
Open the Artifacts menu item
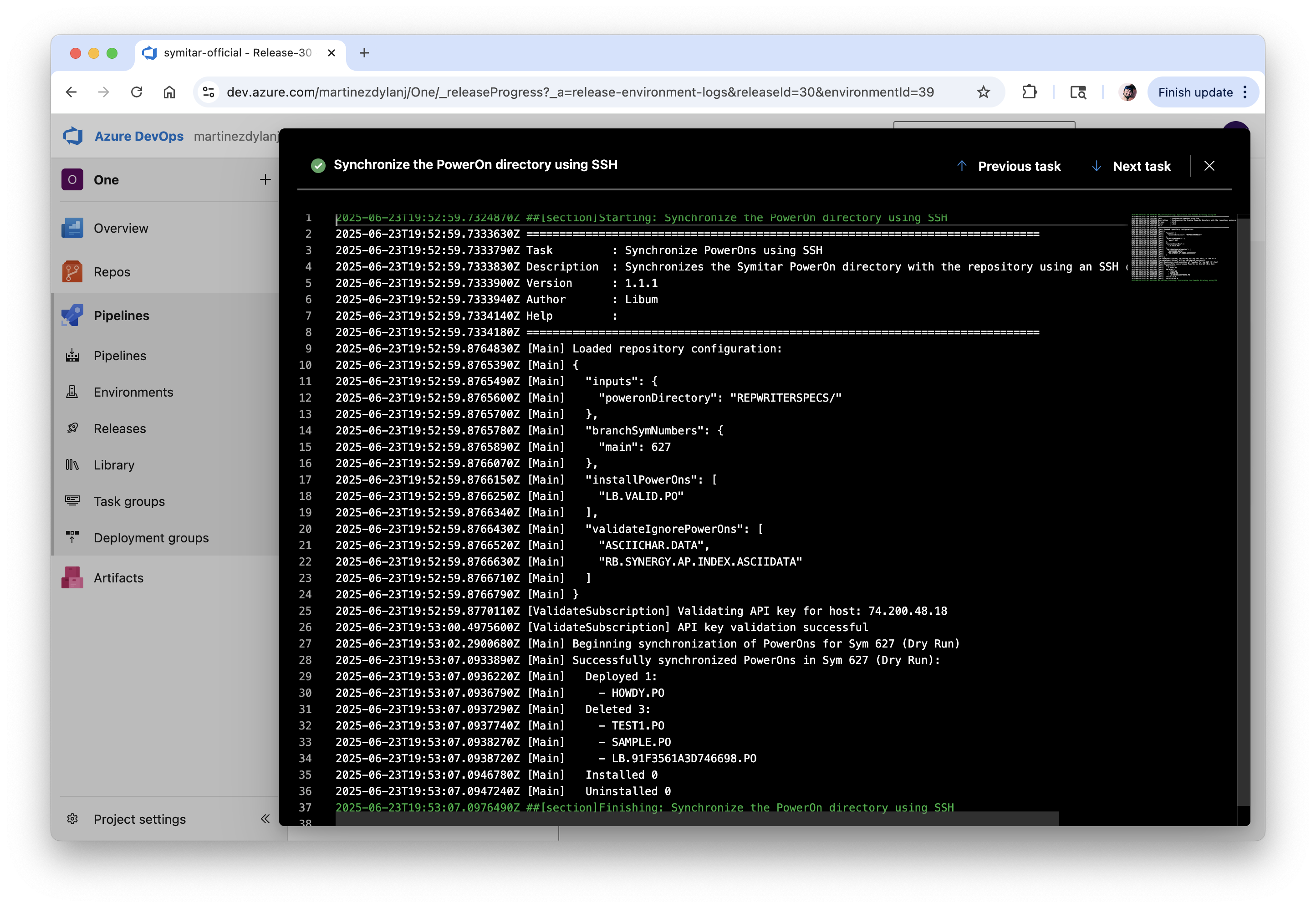119,577
